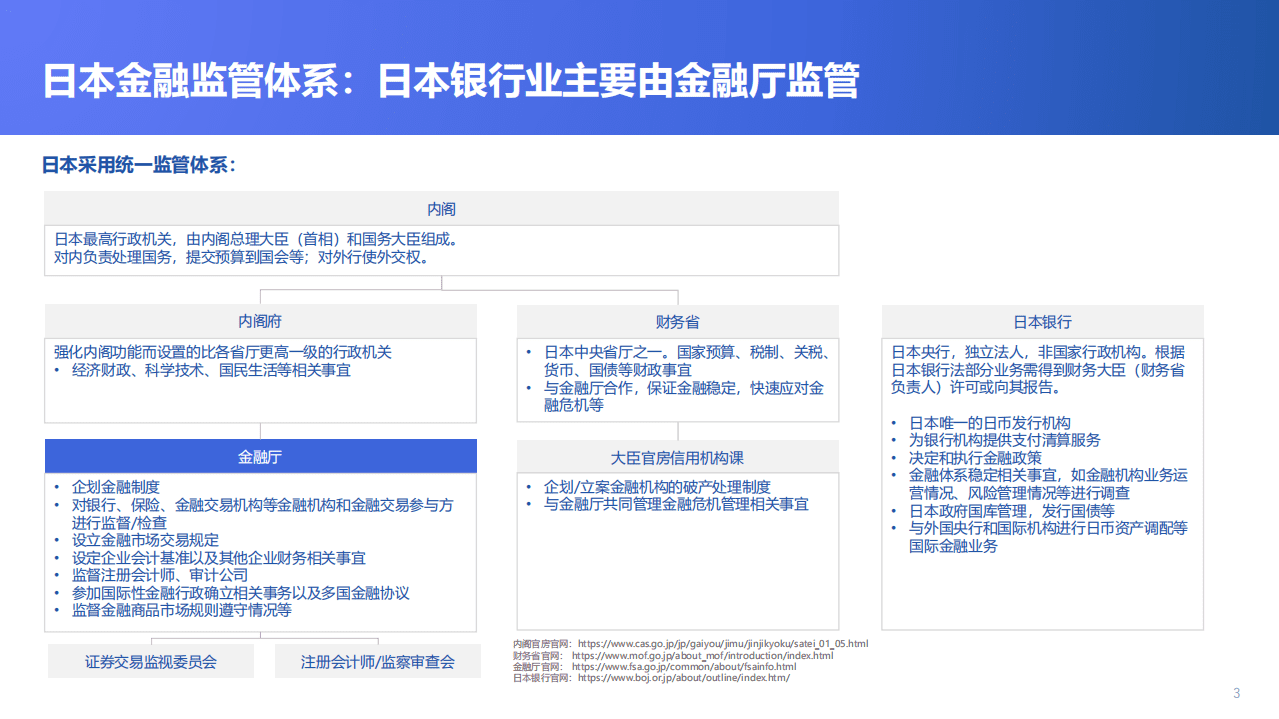Viewport: 1279px width, 719px height.
Task: Select the 内阁 header box
Action: click(x=441, y=208)
